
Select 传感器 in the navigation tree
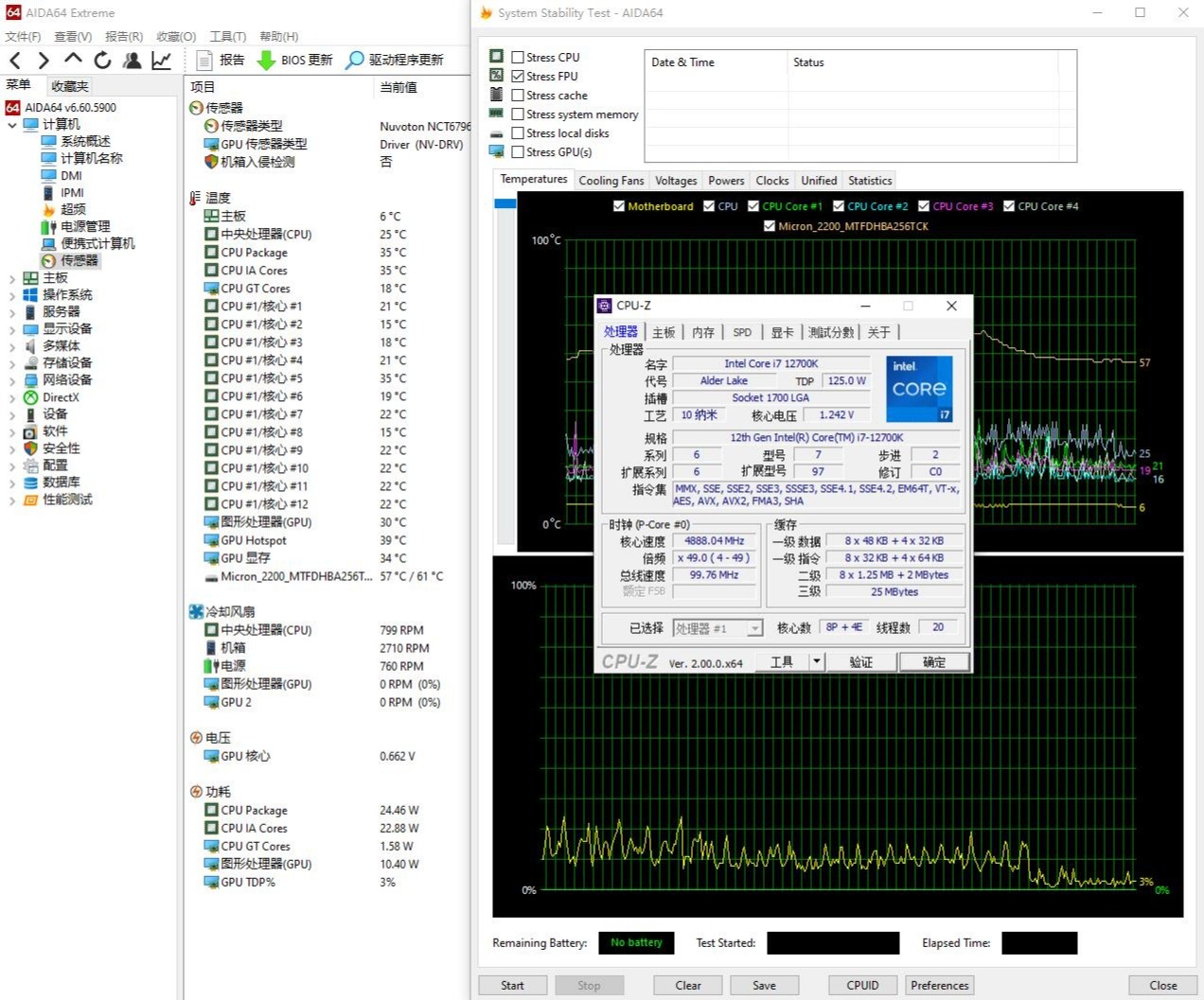point(80,260)
